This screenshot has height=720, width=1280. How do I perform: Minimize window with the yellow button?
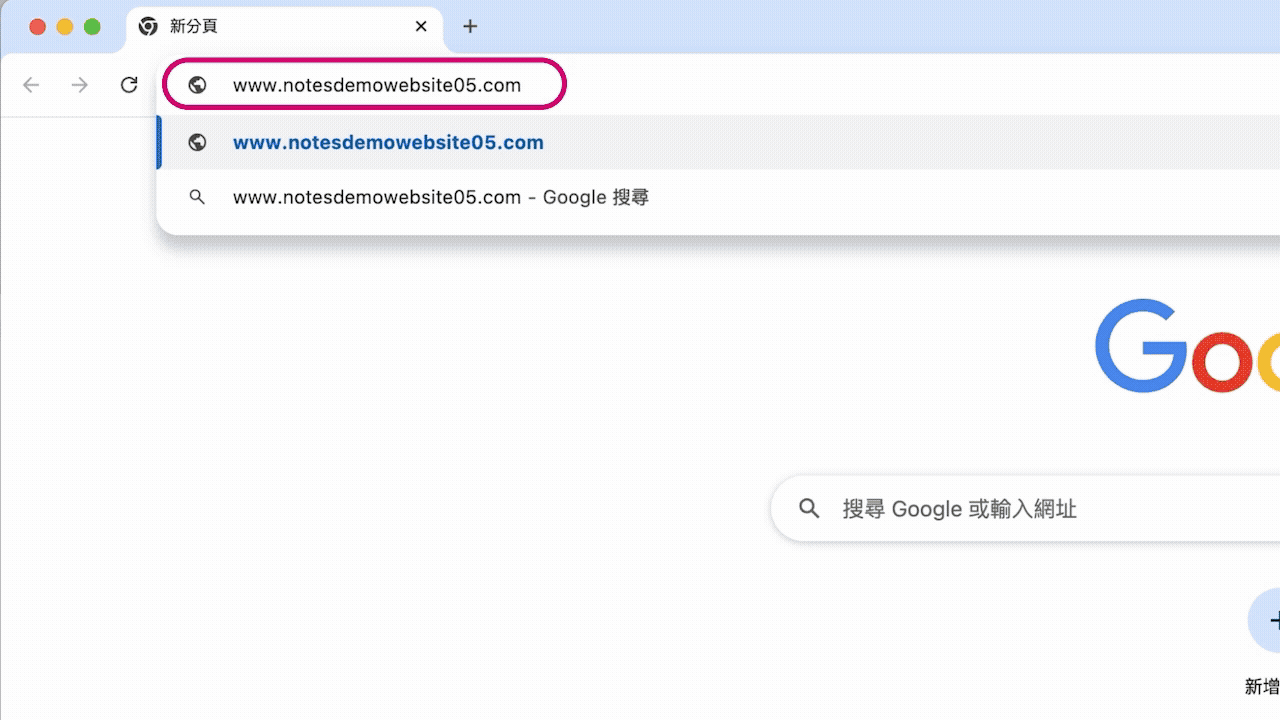(65, 27)
